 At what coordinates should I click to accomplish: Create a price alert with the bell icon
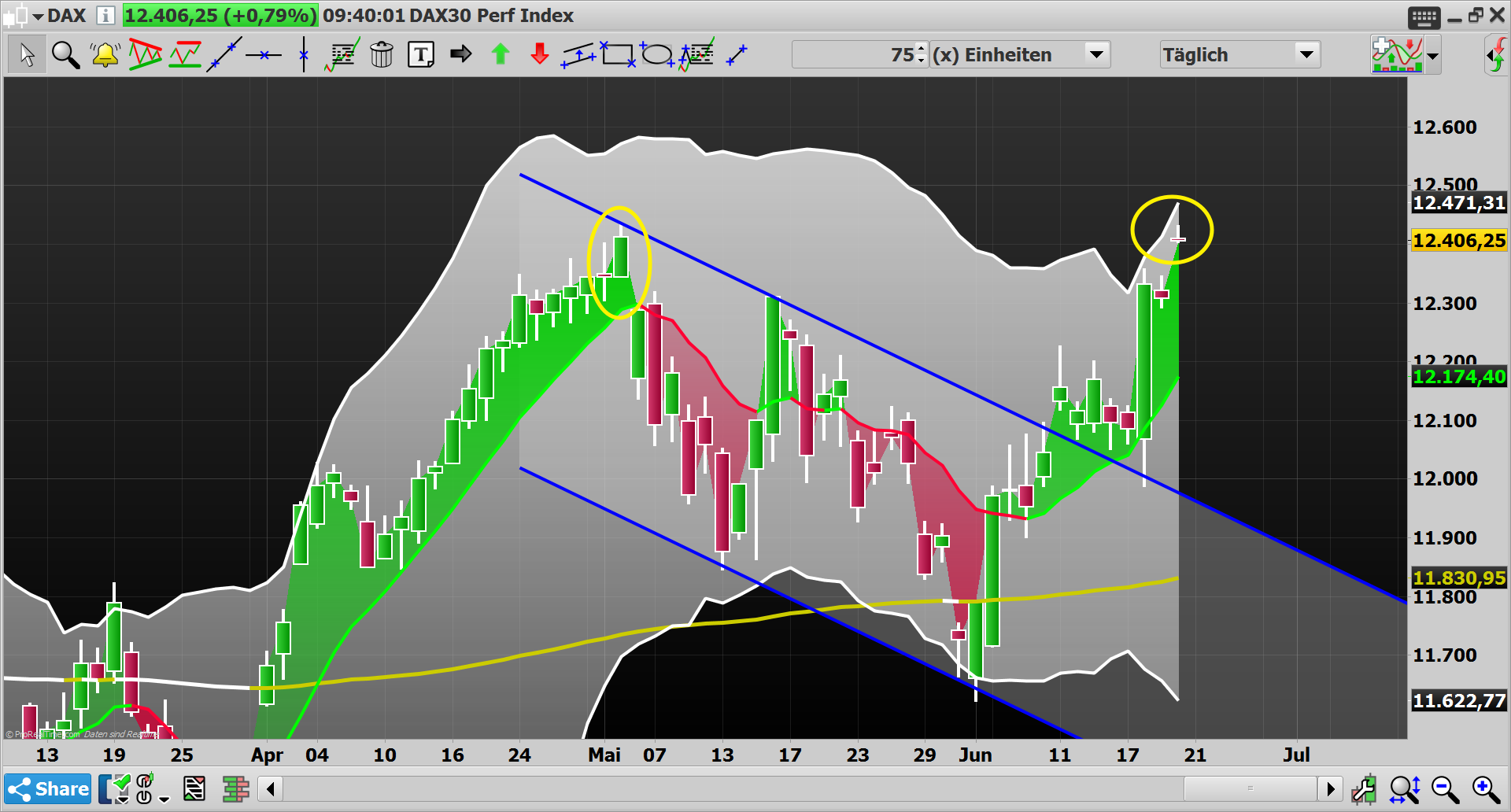(105, 54)
